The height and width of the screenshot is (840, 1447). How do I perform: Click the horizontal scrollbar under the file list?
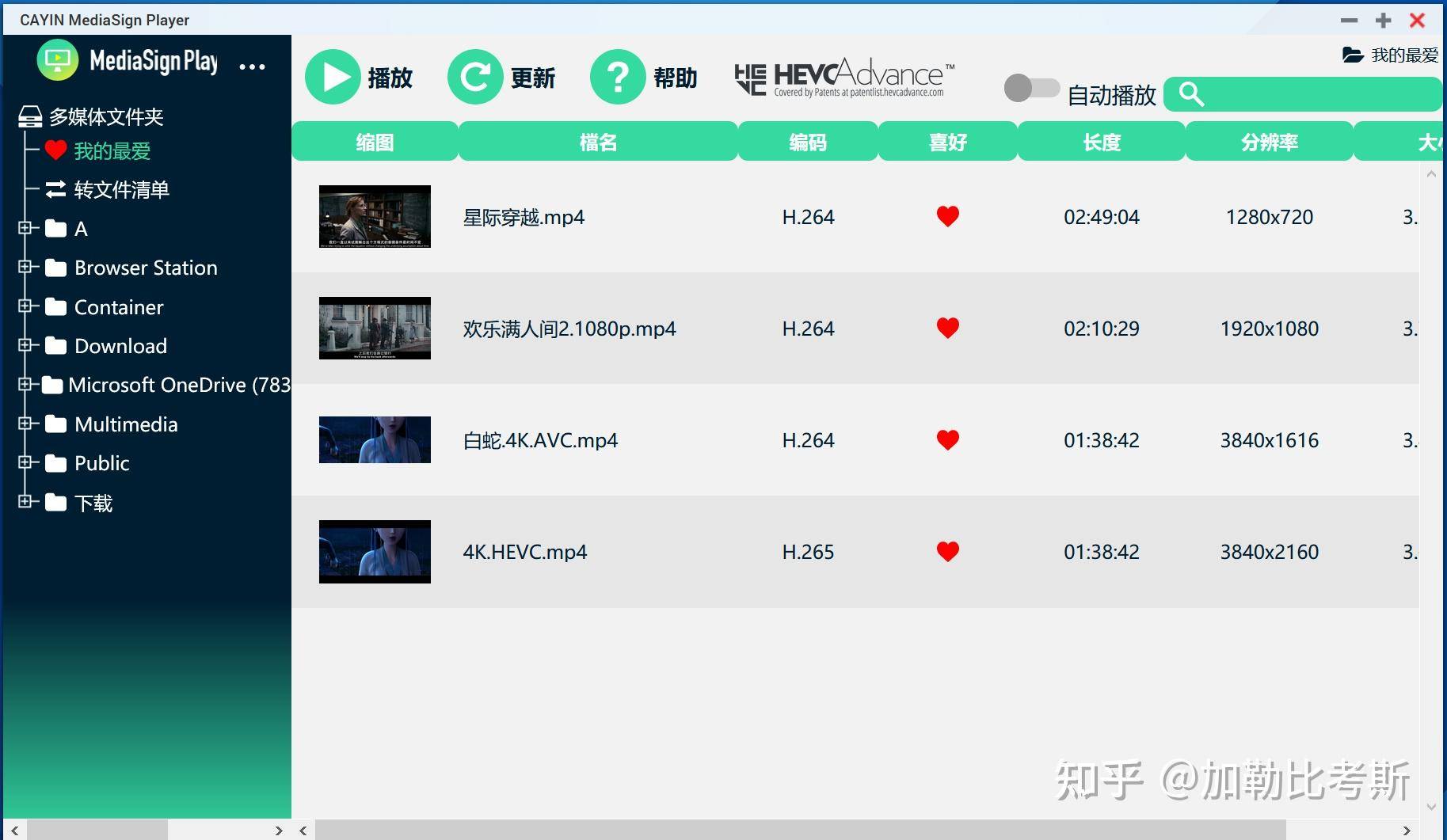click(799, 830)
